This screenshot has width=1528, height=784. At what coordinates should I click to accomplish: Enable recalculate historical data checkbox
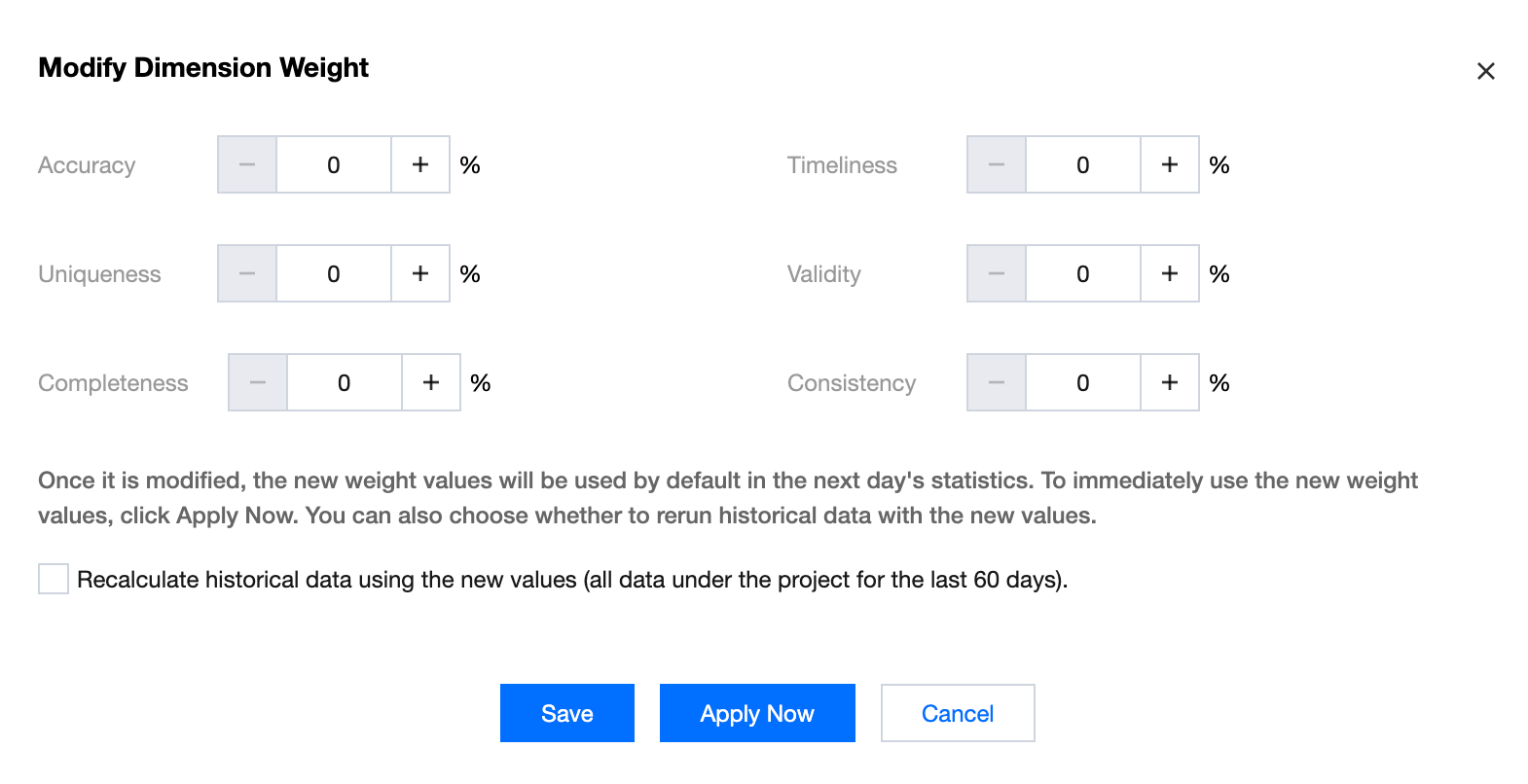(54, 579)
